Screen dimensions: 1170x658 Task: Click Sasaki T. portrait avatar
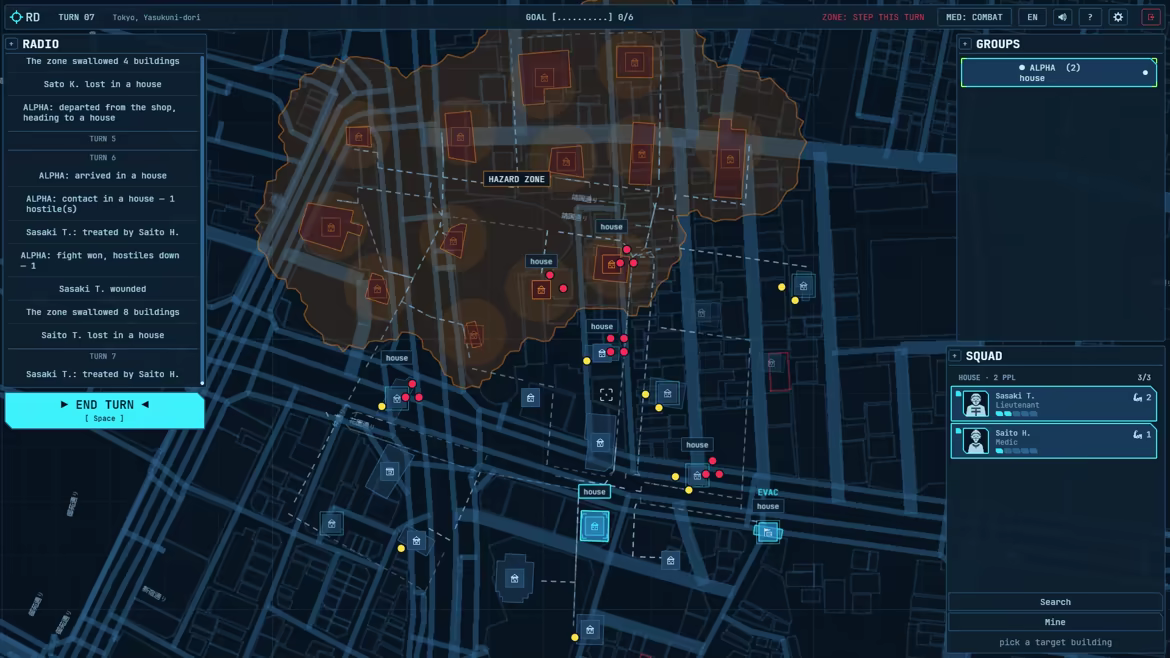pos(975,404)
